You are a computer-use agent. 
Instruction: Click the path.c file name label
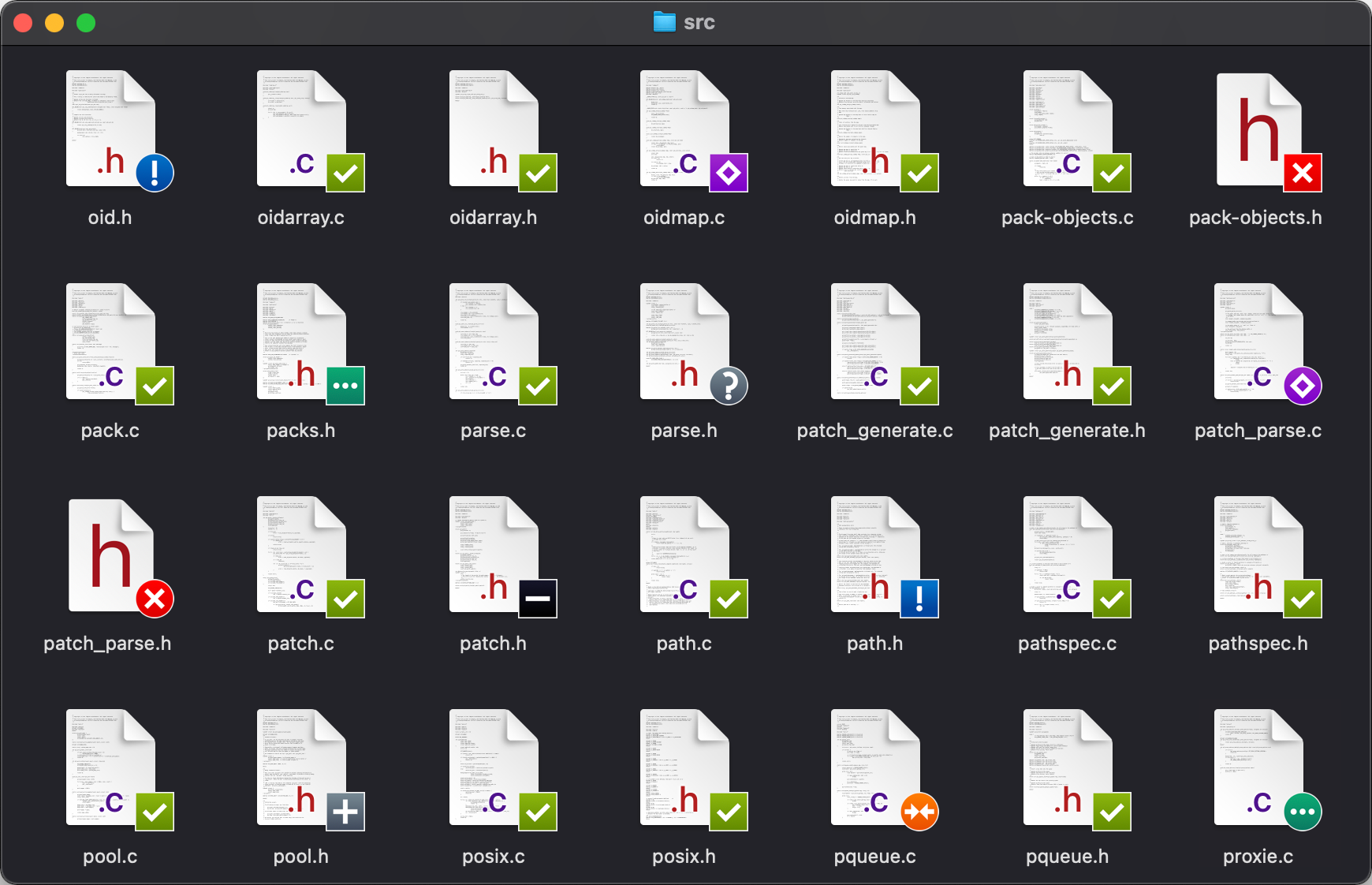[684, 644]
